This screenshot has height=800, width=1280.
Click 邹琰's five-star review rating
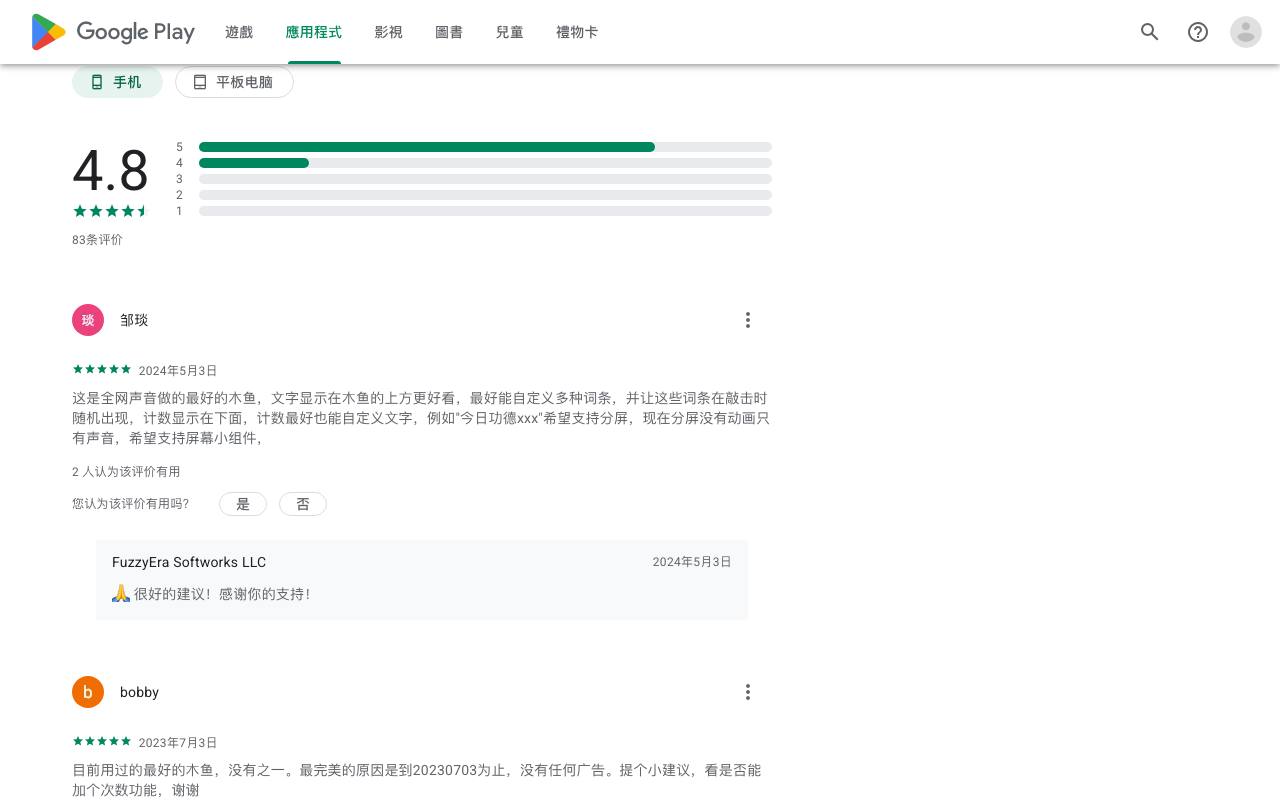coord(102,369)
